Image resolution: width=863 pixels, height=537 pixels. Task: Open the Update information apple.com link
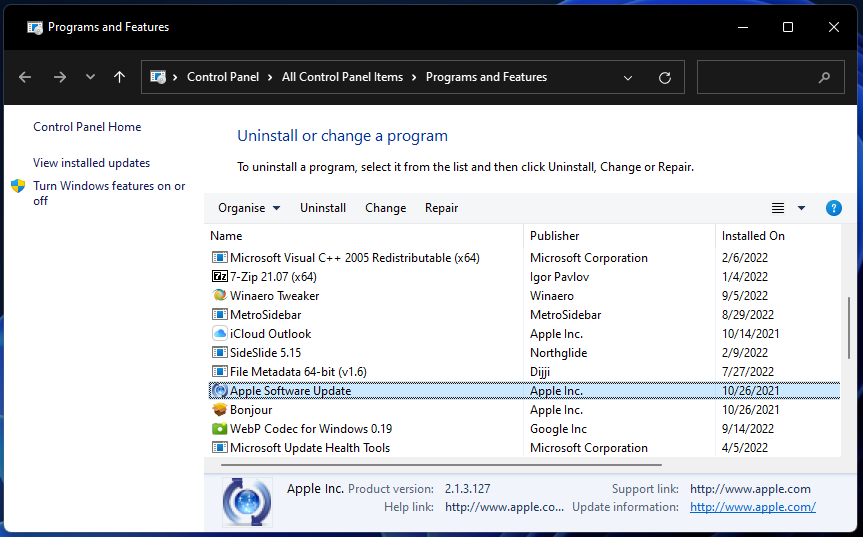coord(753,507)
